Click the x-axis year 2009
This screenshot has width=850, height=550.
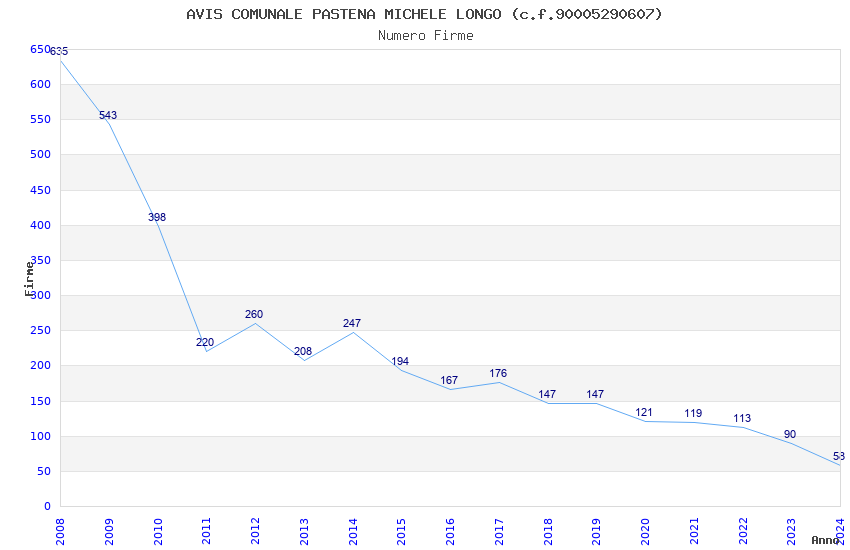(x=109, y=531)
